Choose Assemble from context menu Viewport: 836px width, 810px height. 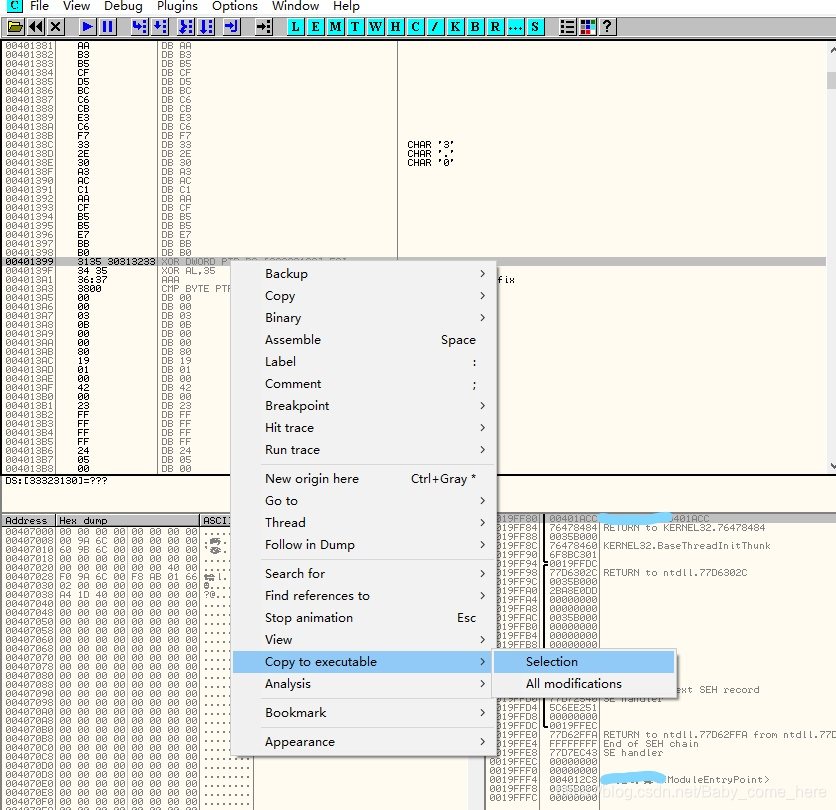pyautogui.click(x=364, y=340)
